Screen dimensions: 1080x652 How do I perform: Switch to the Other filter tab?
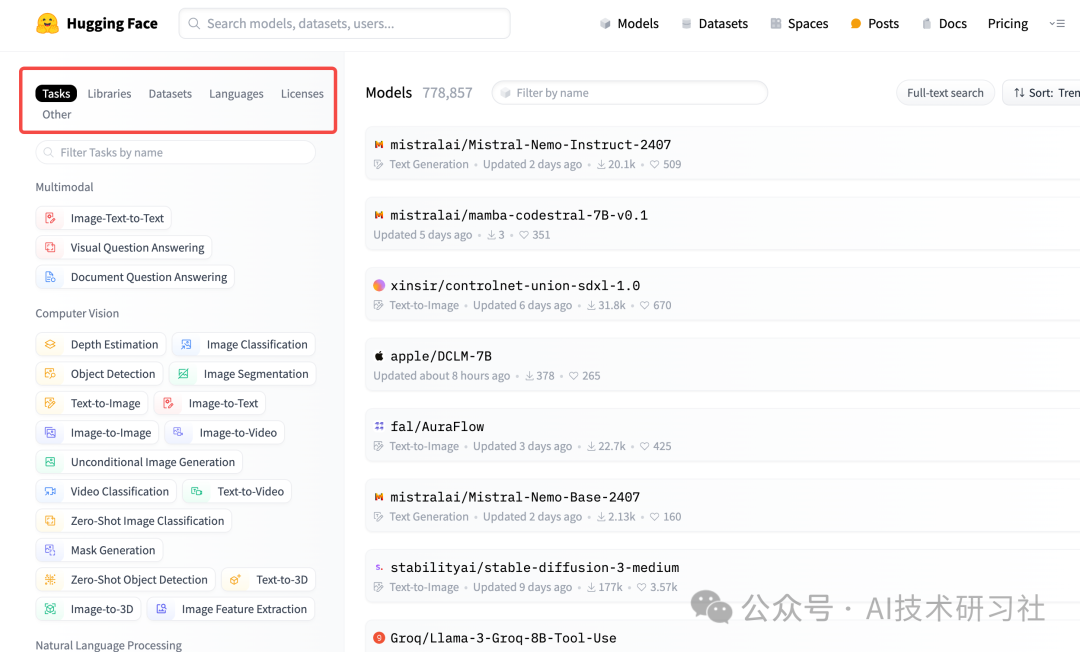tap(56, 114)
